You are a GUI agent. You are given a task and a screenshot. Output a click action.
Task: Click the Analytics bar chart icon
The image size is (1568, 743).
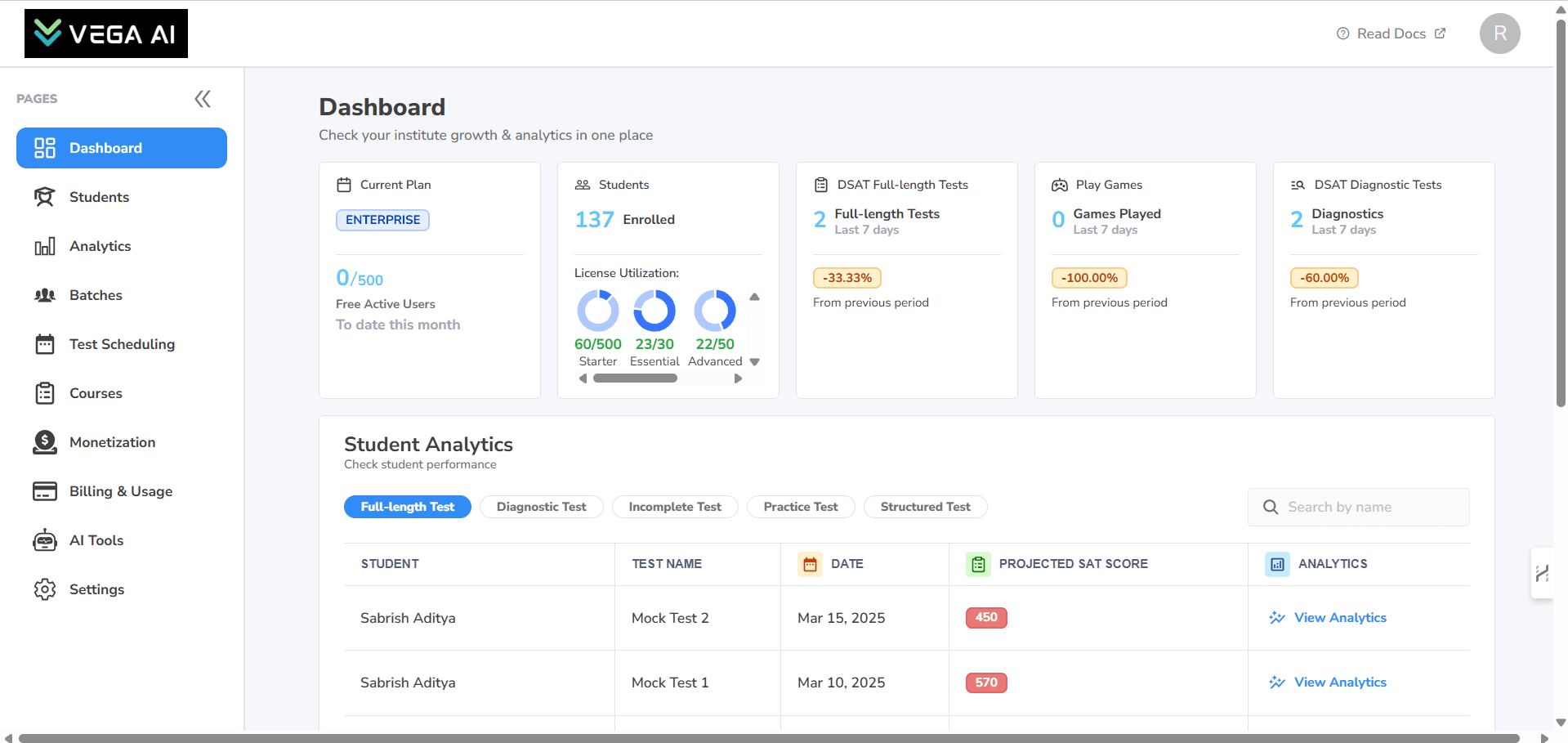(45, 246)
